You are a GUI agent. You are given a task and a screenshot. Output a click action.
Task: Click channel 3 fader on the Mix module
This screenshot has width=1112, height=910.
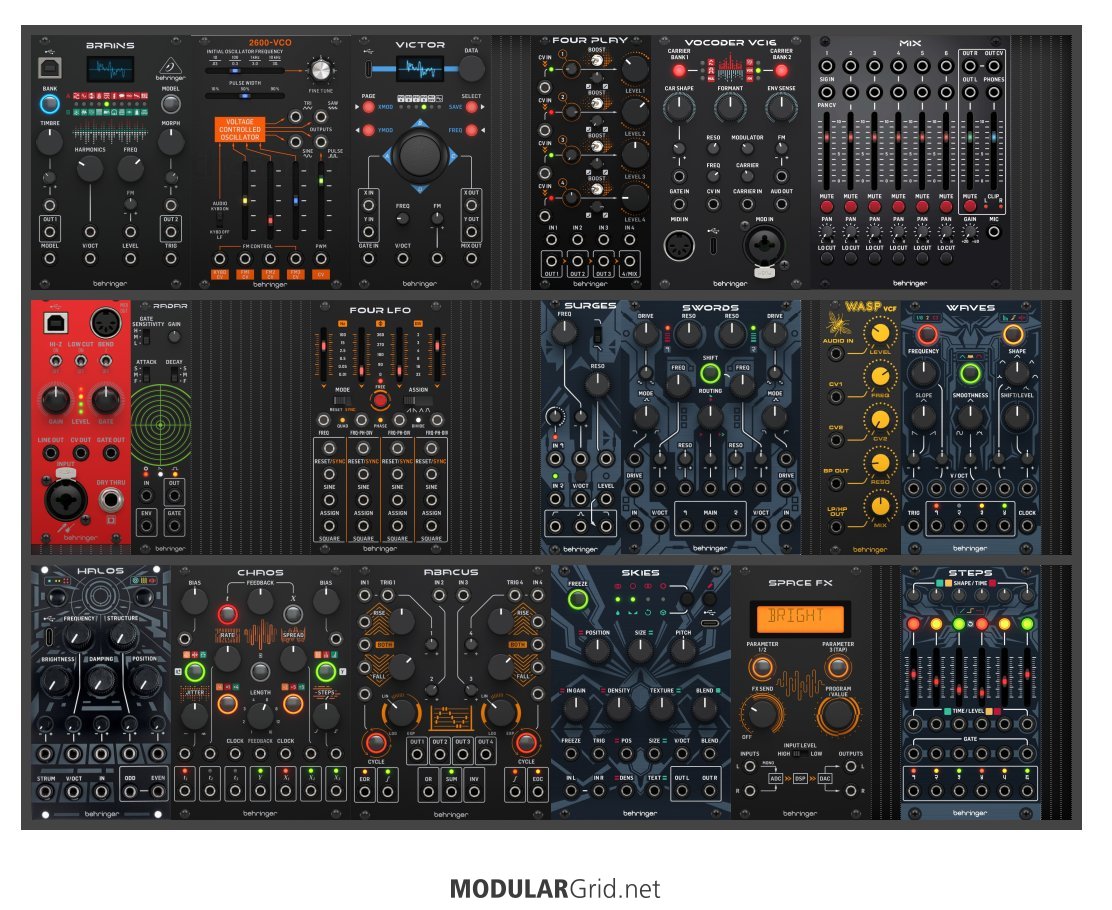click(x=874, y=138)
